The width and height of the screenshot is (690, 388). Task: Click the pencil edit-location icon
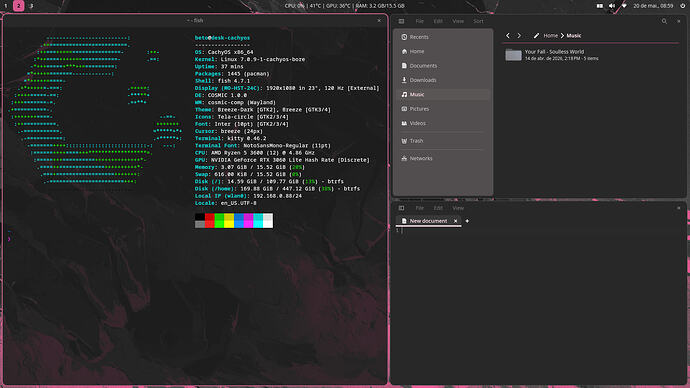(536, 36)
